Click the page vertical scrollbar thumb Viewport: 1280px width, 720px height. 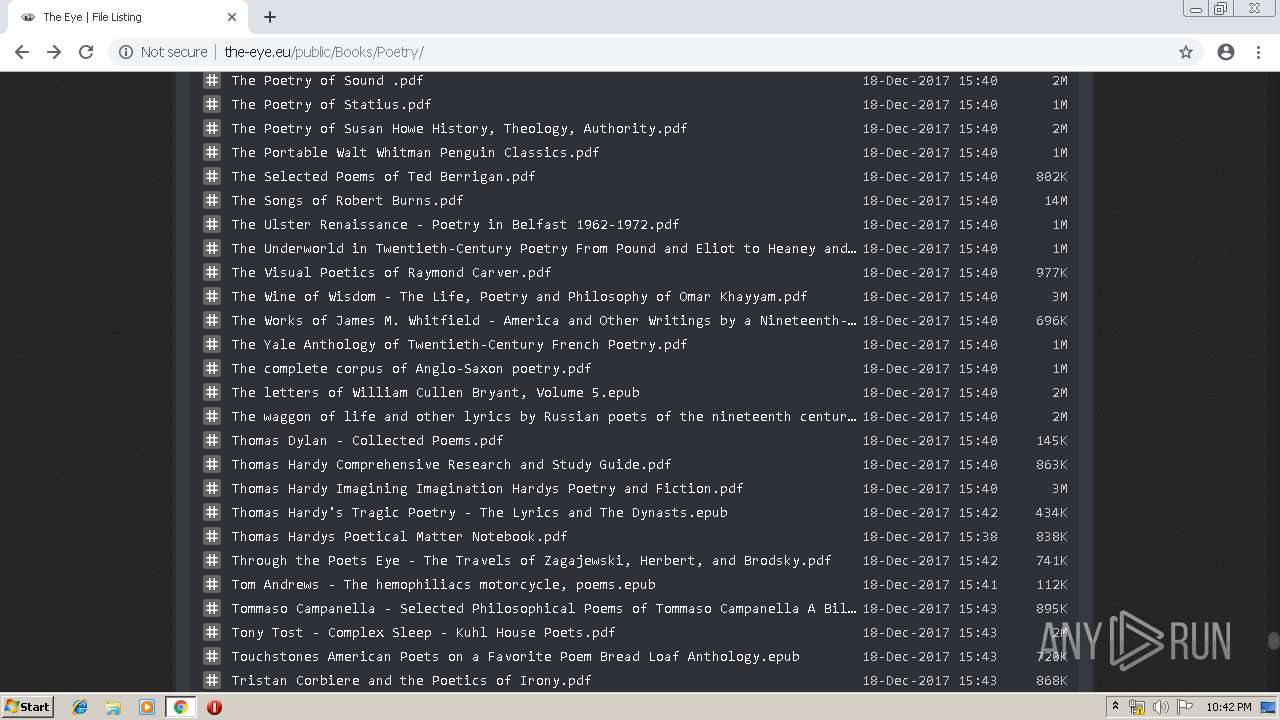pyautogui.click(x=1273, y=641)
